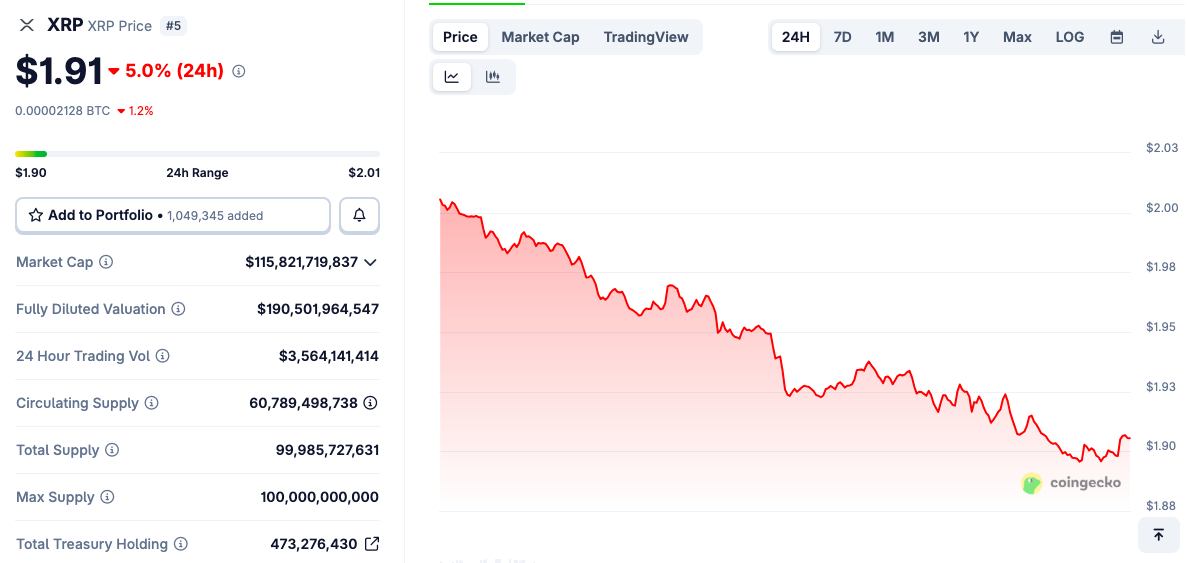The image size is (1187, 563).
Task: Click the Add to Portfolio button
Action: point(173,215)
